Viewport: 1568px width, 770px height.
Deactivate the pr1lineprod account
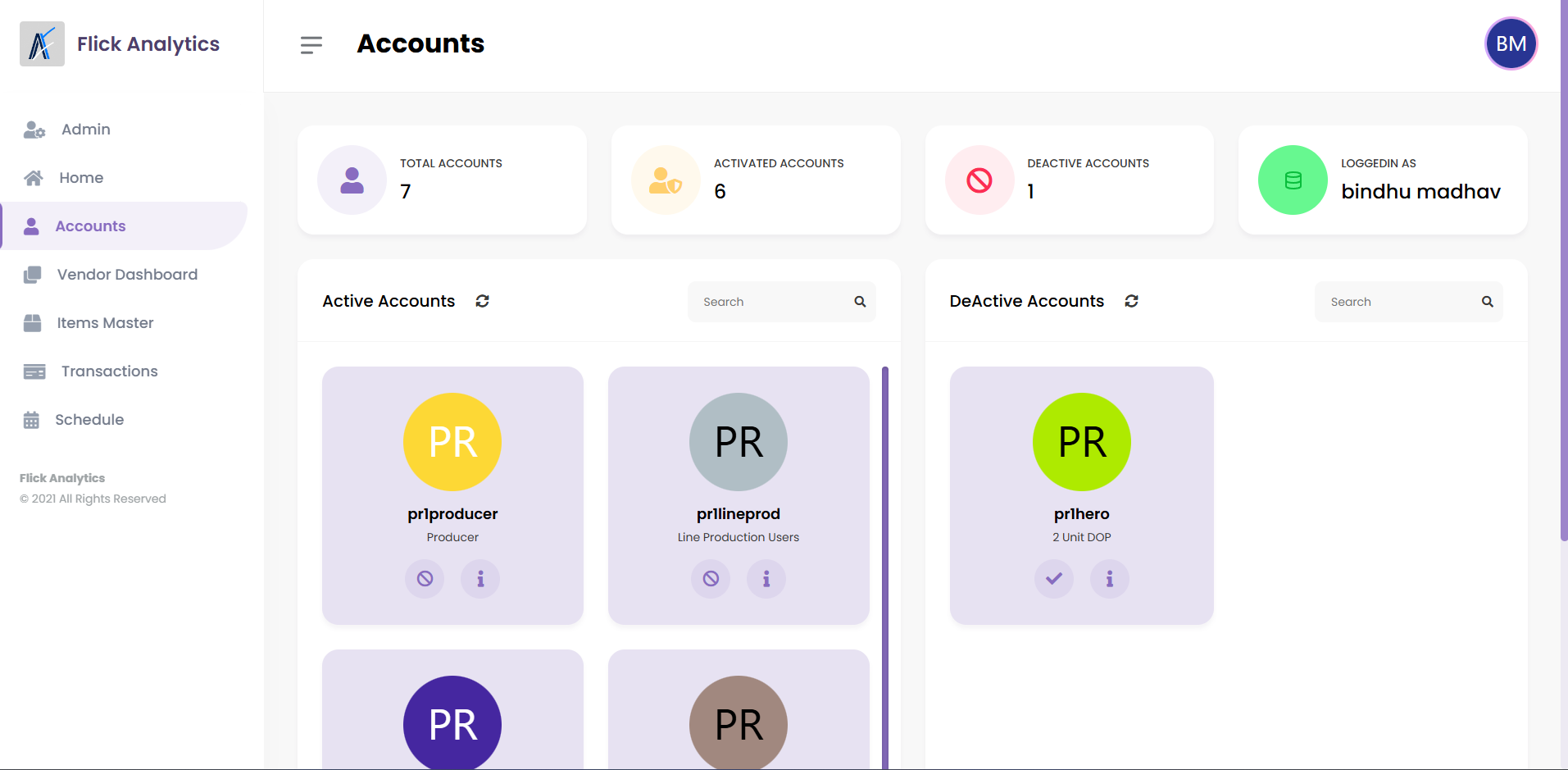tap(711, 579)
